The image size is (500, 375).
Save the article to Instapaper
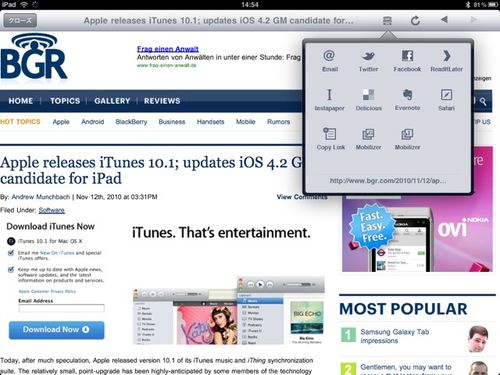[x=329, y=95]
